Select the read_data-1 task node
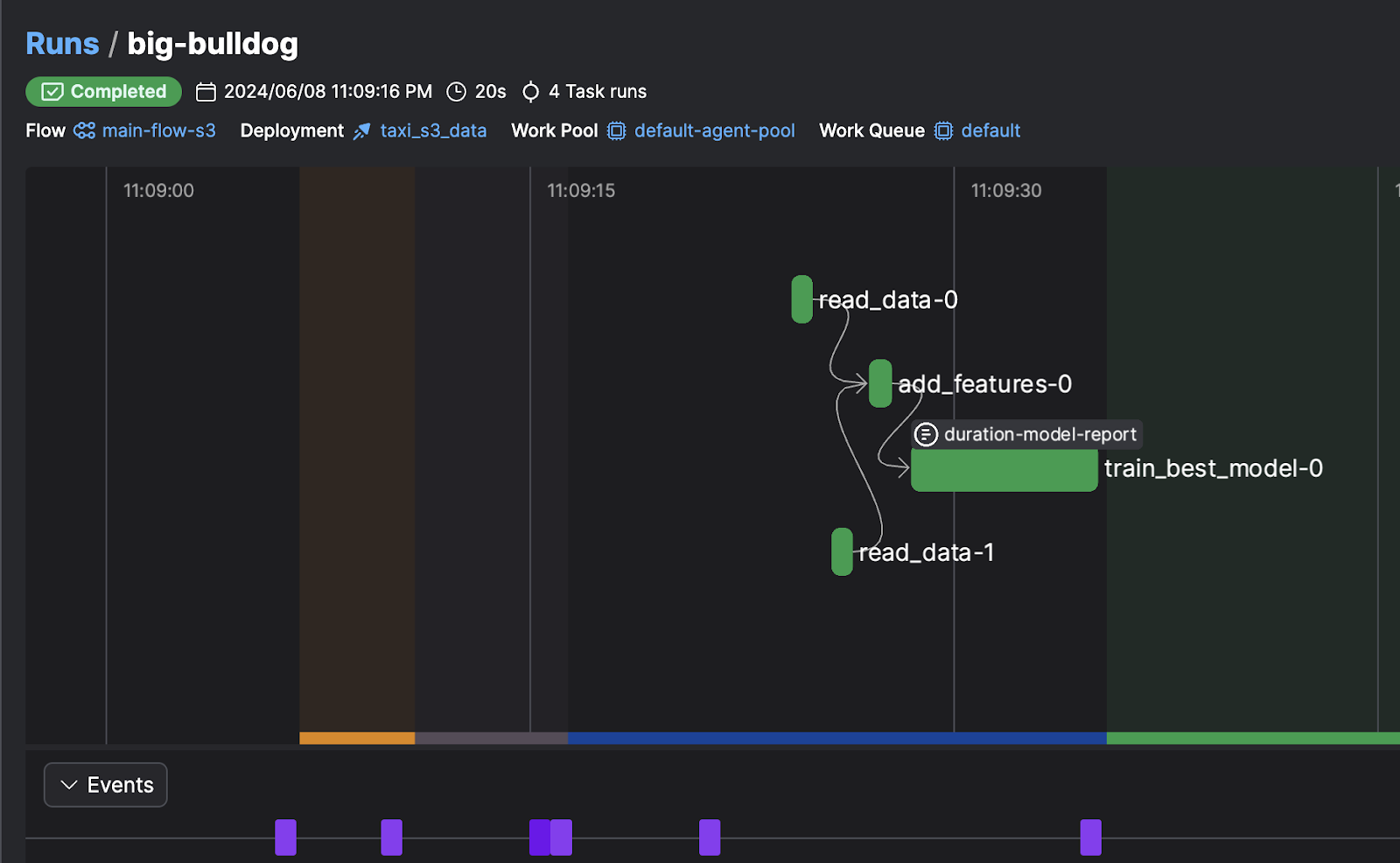1400x863 pixels. 842,551
